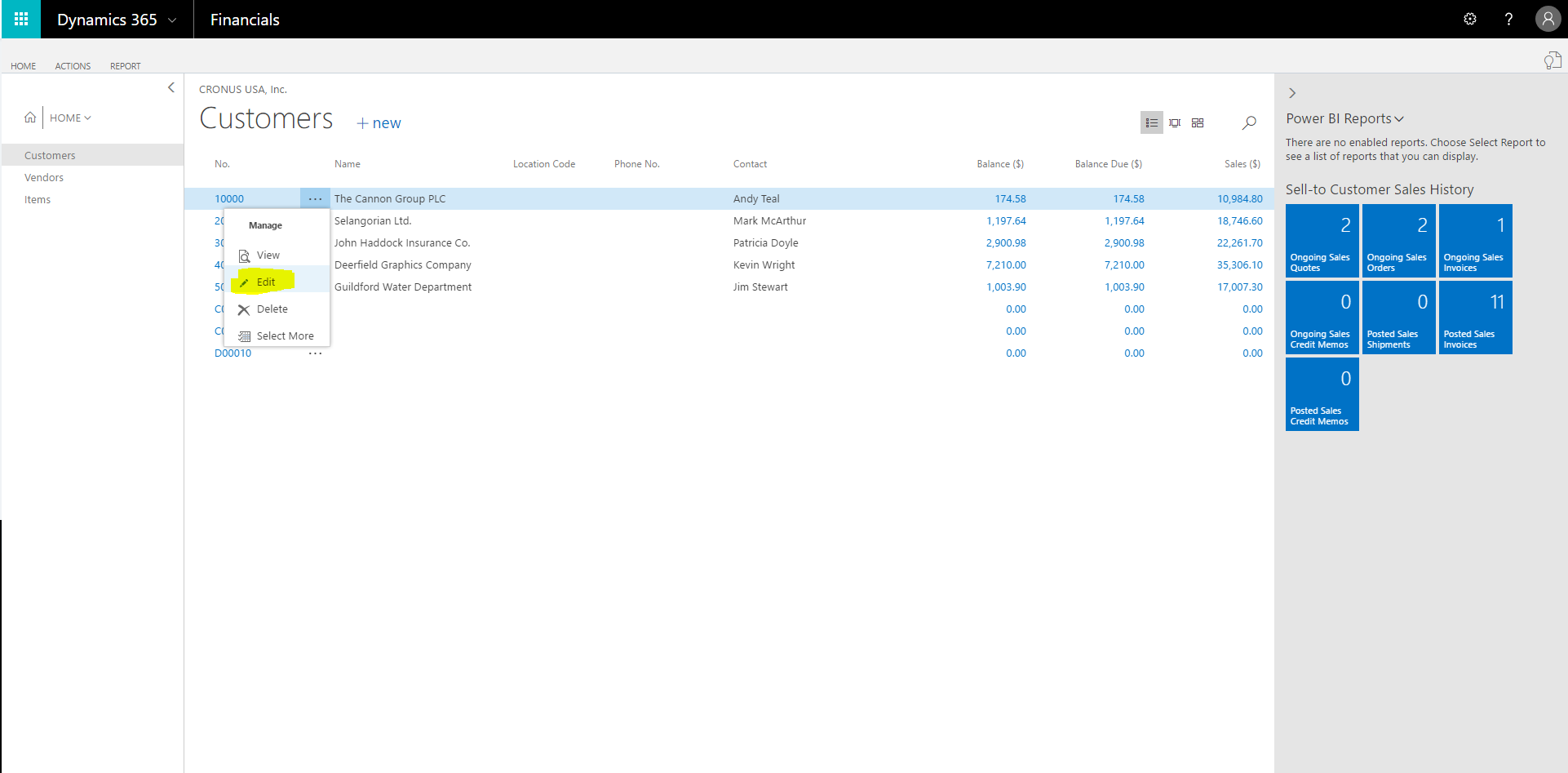1568x773 pixels.
Task: Open the Ongoing Sales Quotes tile
Action: pyautogui.click(x=1322, y=241)
